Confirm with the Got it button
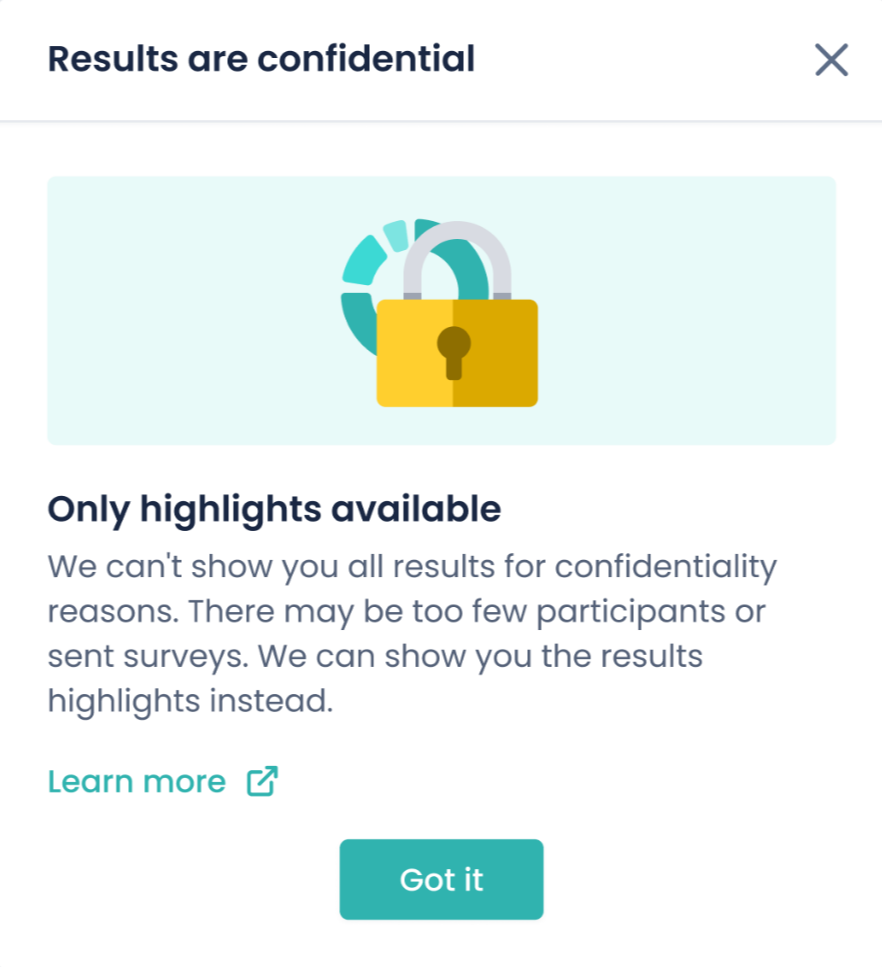This screenshot has height=967, width=882. 441,879
